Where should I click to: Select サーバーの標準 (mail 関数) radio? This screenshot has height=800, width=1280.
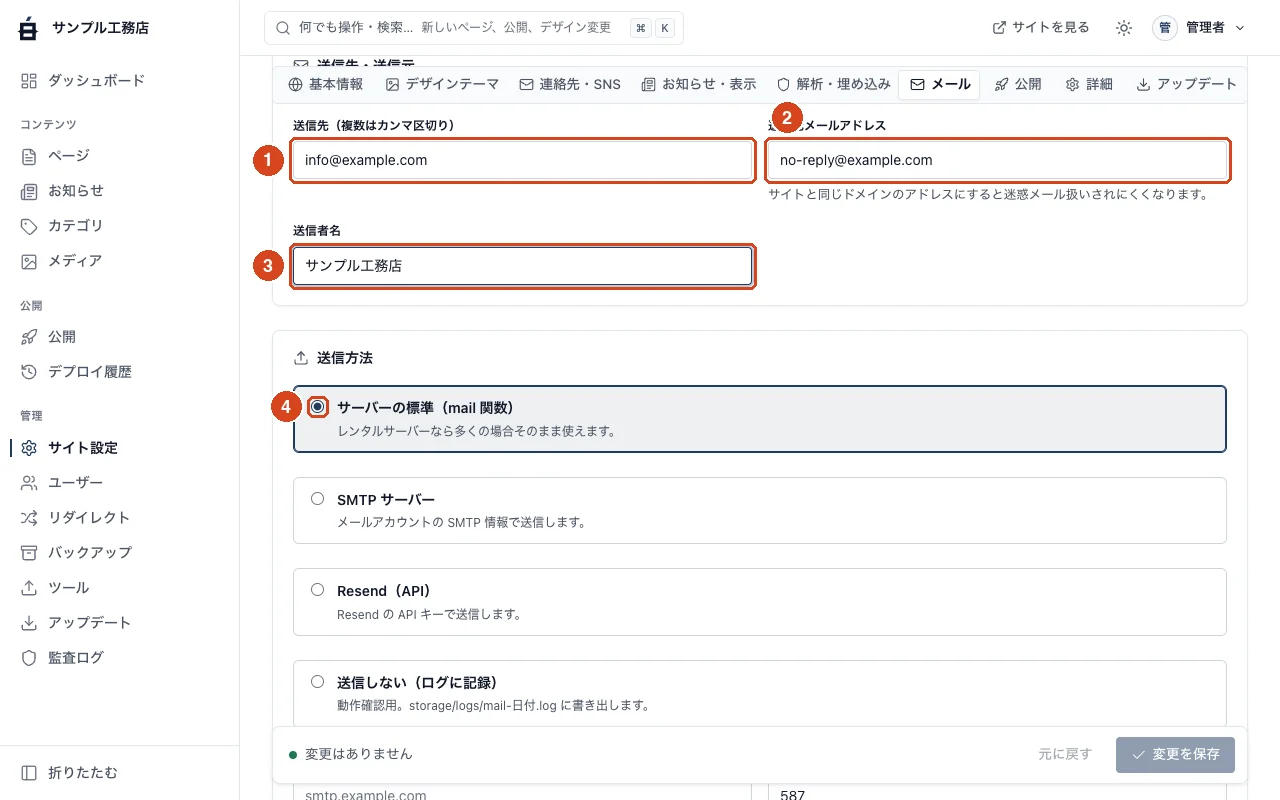pos(318,407)
